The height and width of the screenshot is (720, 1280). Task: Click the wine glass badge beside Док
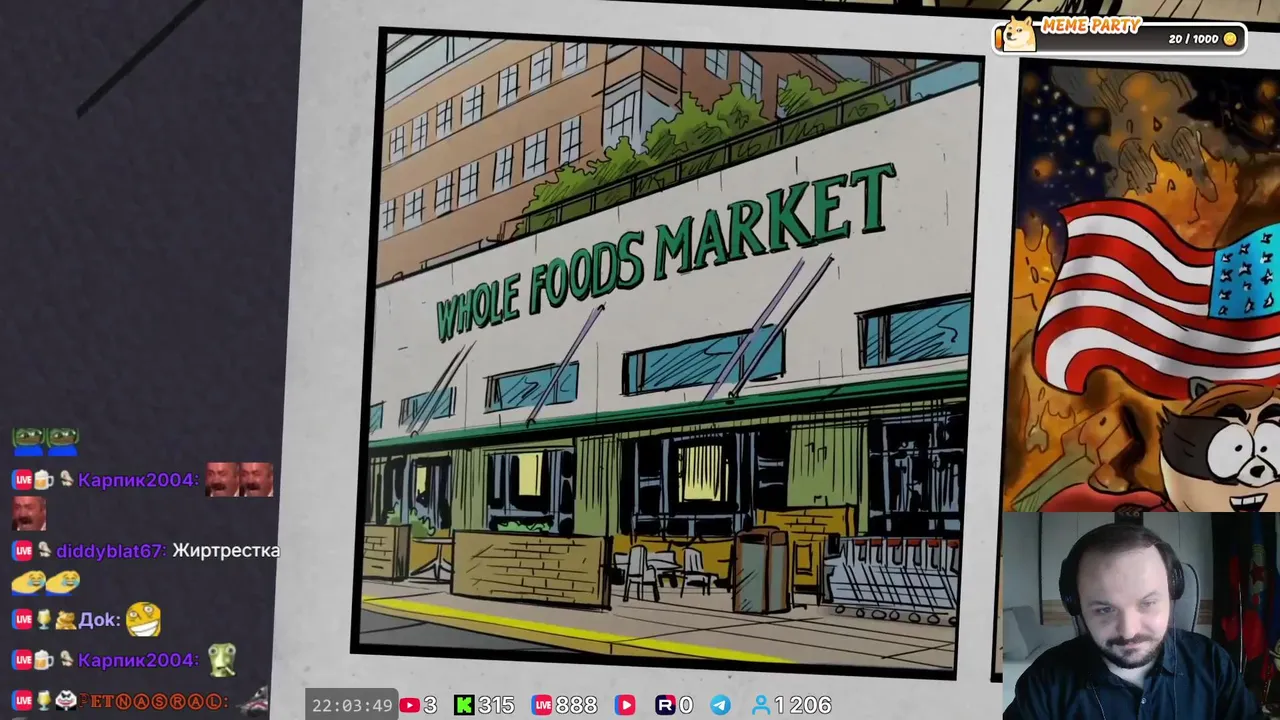coord(44,620)
